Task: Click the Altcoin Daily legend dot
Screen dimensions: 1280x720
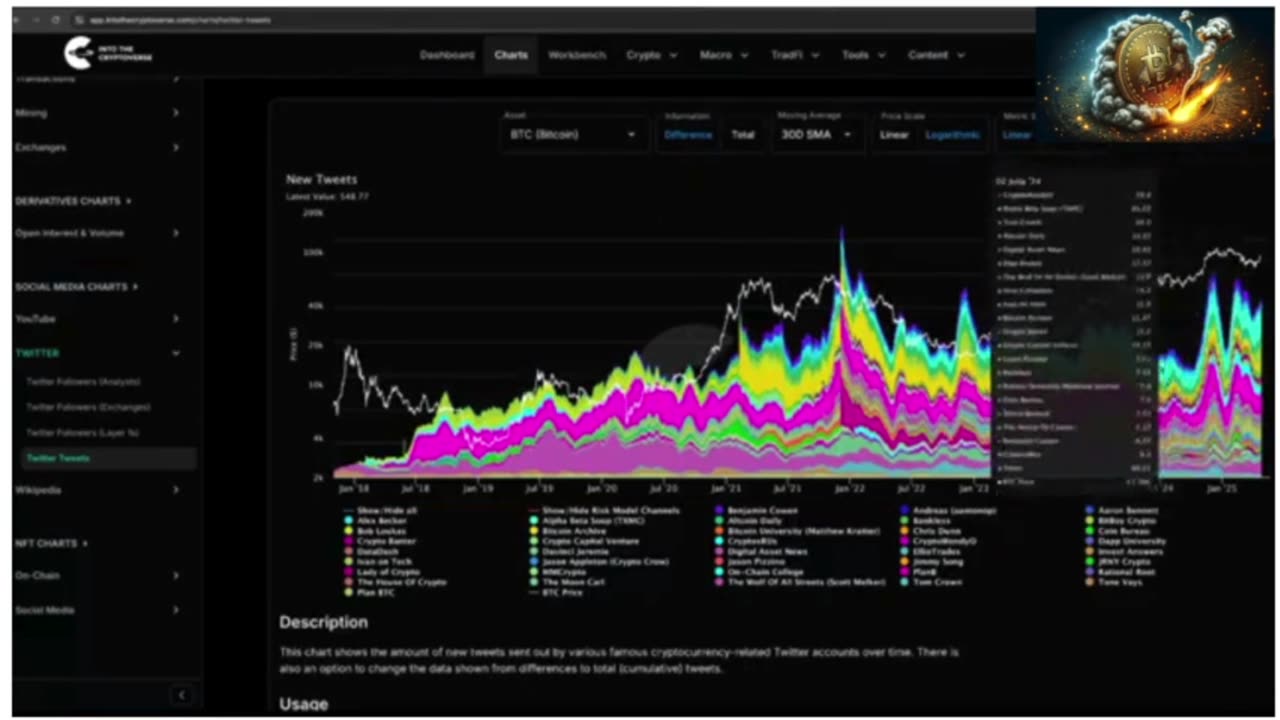Action: click(719, 521)
